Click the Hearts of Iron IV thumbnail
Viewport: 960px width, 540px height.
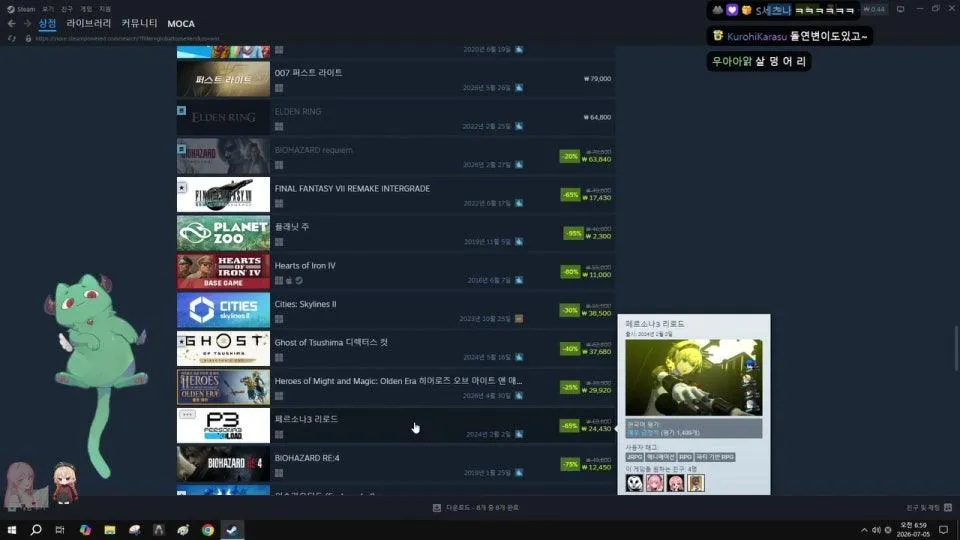[x=223, y=271]
